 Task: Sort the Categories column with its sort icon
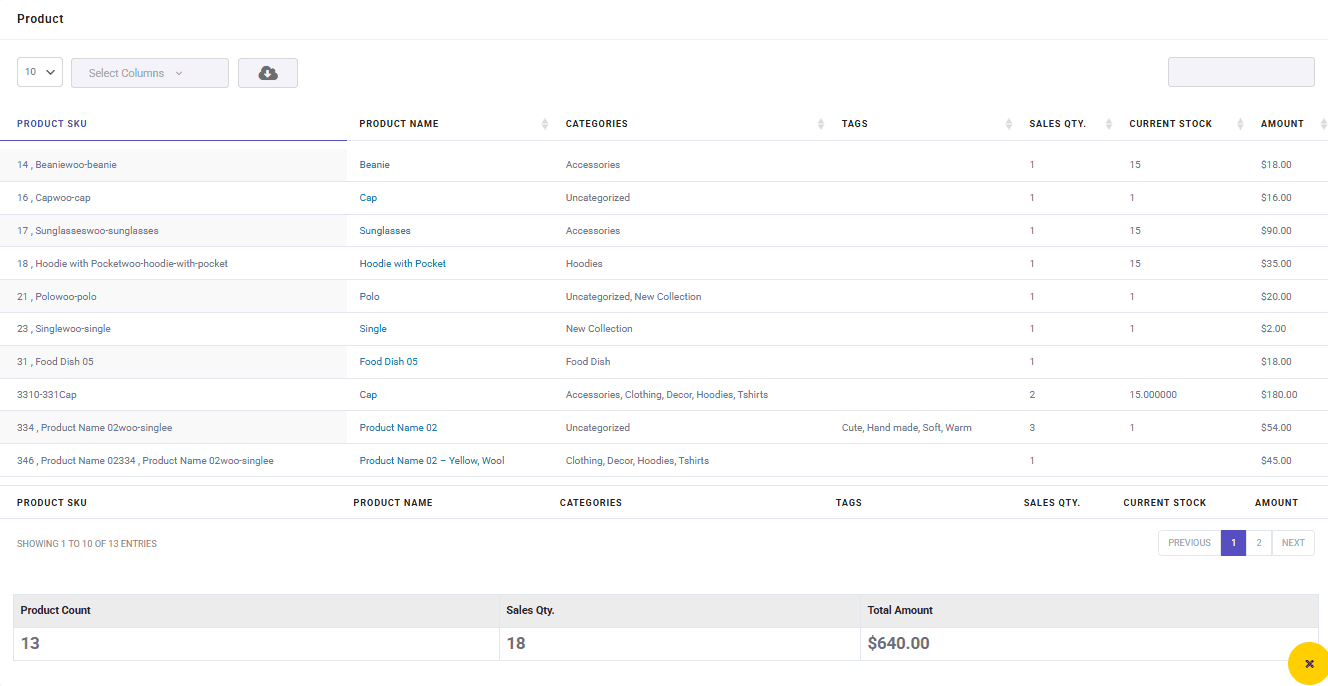(x=823, y=123)
